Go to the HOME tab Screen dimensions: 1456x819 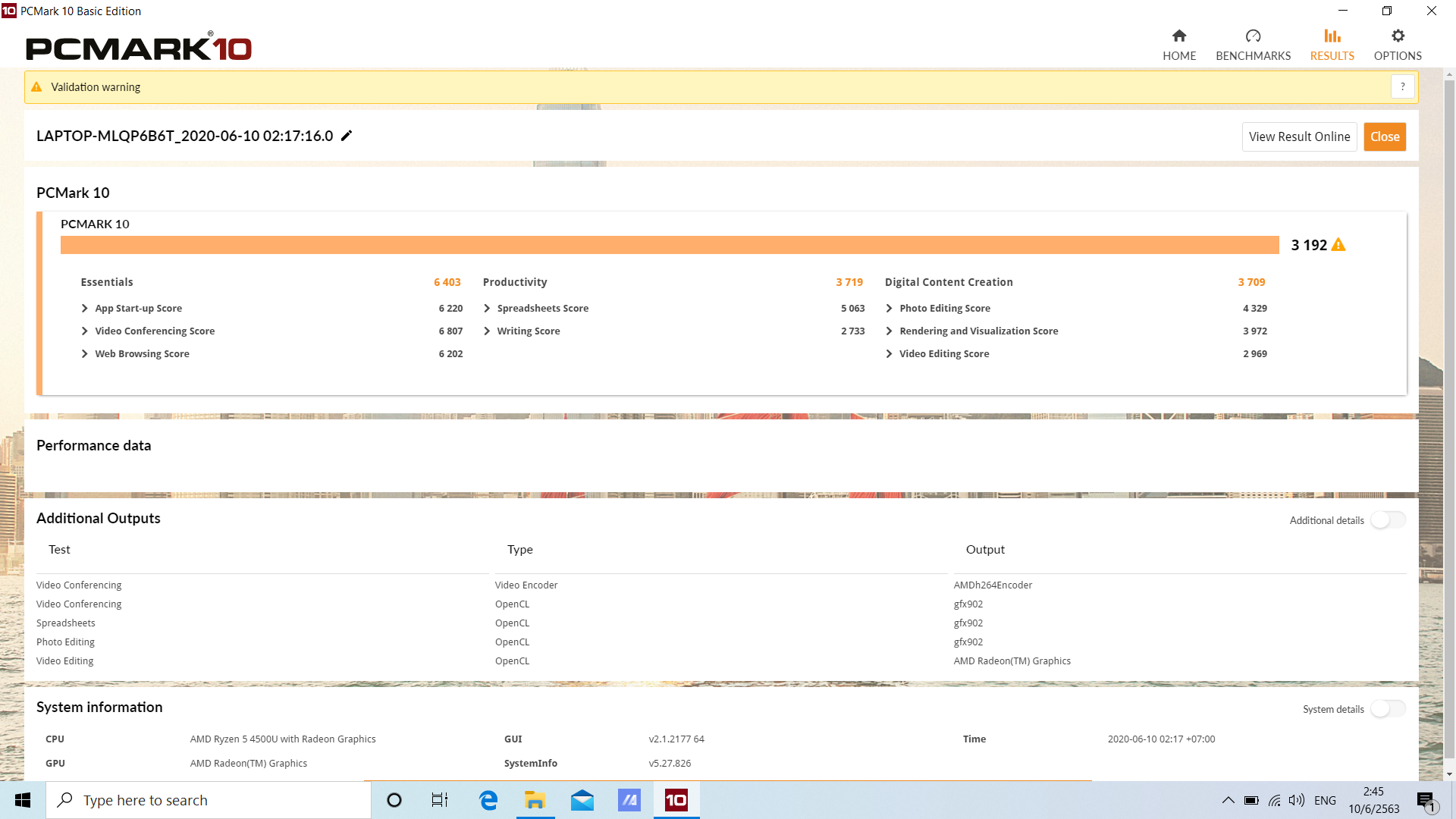pyautogui.click(x=1179, y=45)
